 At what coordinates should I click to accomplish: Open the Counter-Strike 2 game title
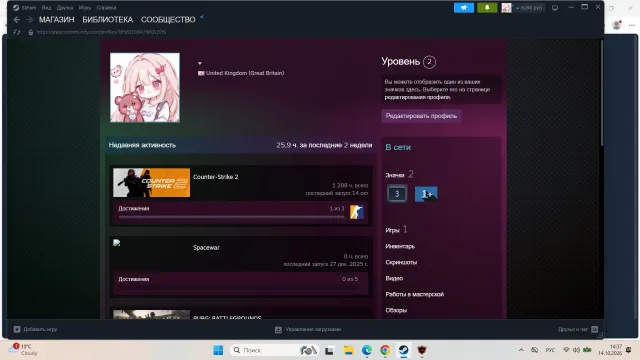point(216,177)
